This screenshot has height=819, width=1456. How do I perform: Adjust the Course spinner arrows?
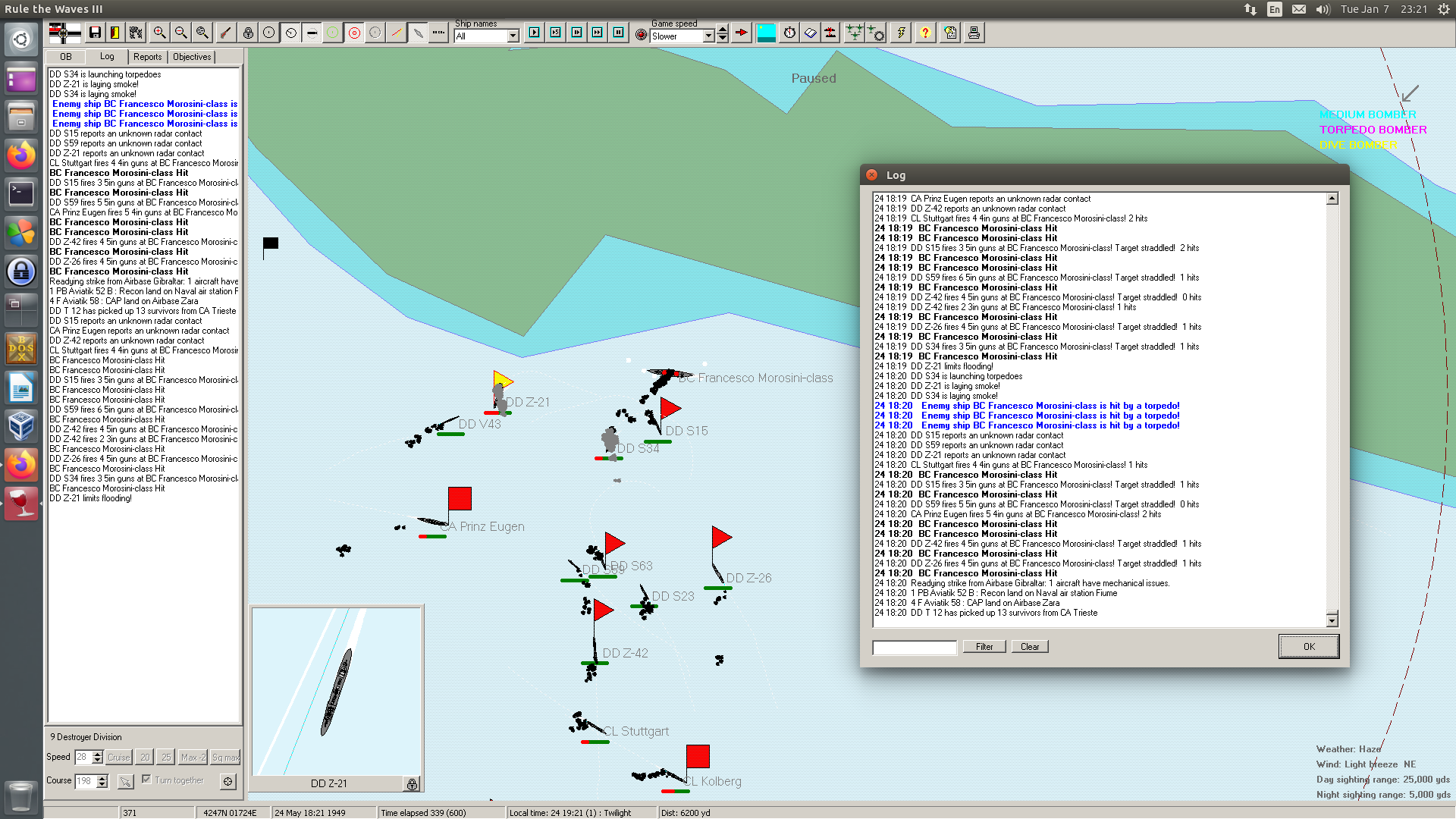coord(102,781)
